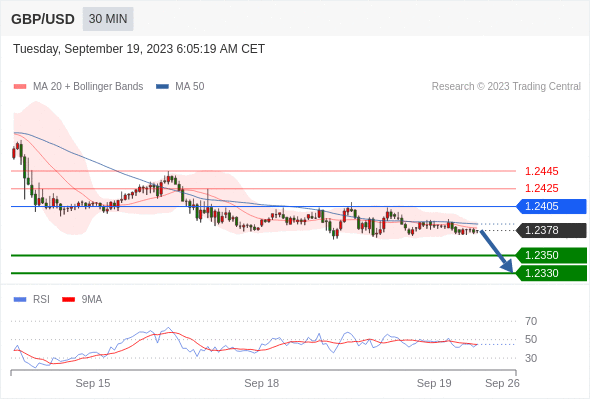This screenshot has height=400, width=590.
Task: Select the 1.2378 current price tag
Action: pyautogui.click(x=552, y=230)
